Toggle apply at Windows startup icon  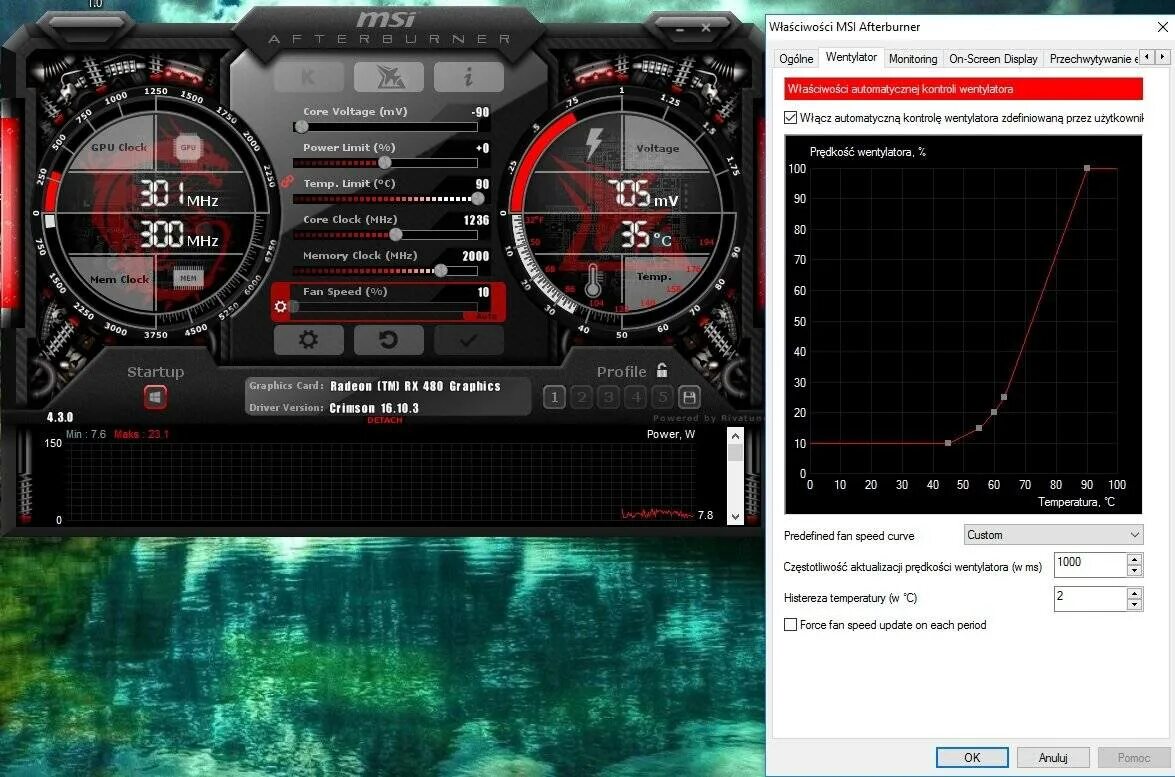pos(155,397)
